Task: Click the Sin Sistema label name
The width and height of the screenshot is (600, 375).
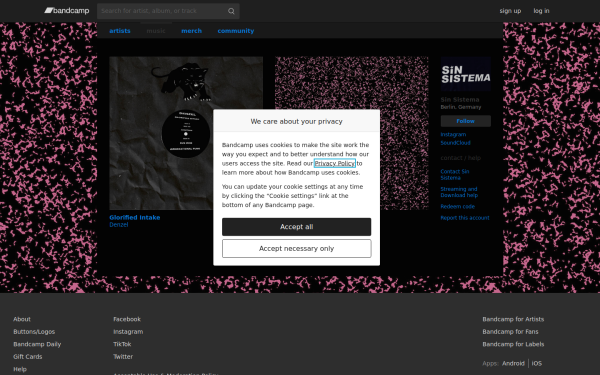Action: tap(460, 99)
